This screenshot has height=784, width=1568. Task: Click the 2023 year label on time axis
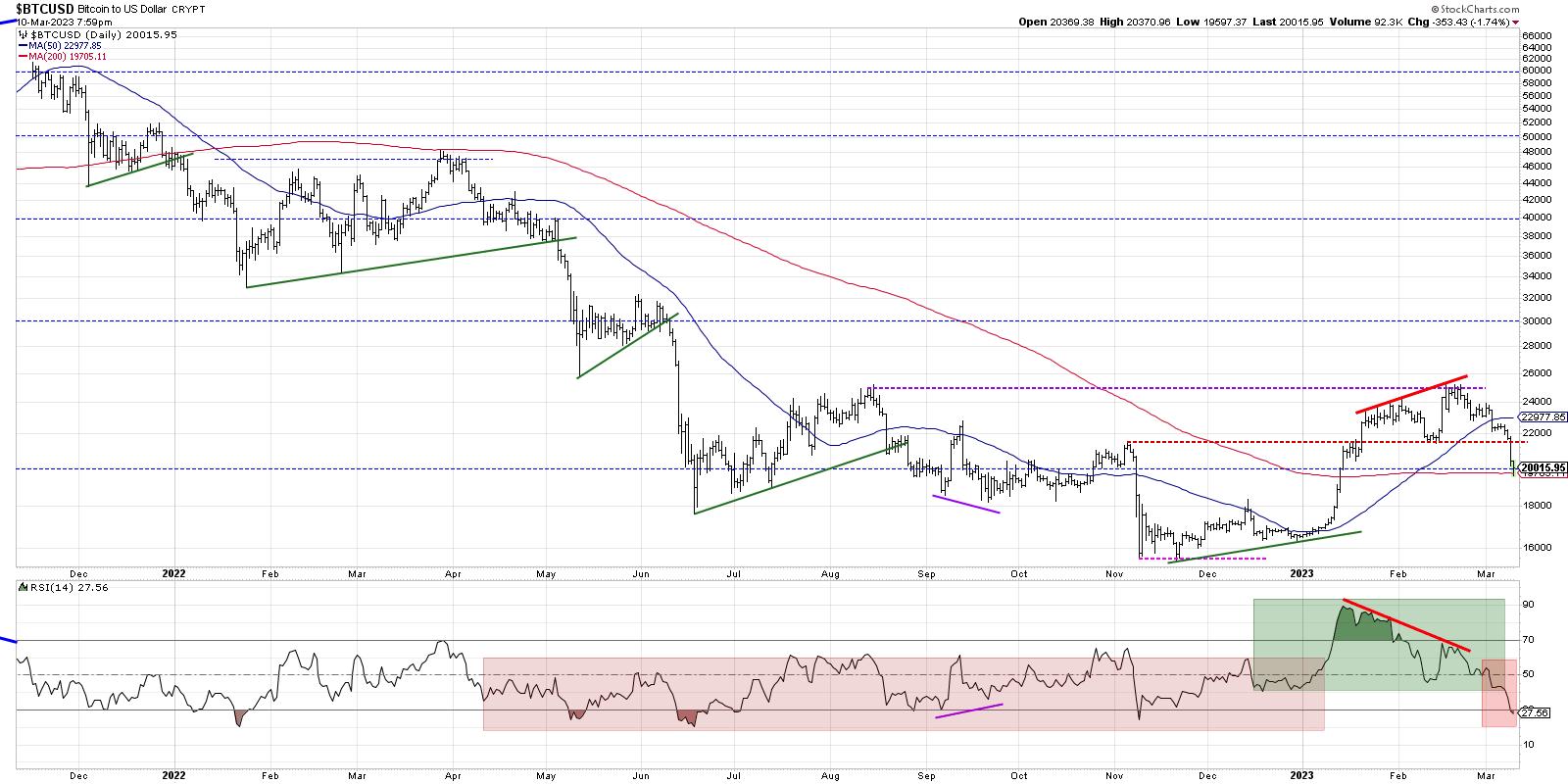point(1302,573)
